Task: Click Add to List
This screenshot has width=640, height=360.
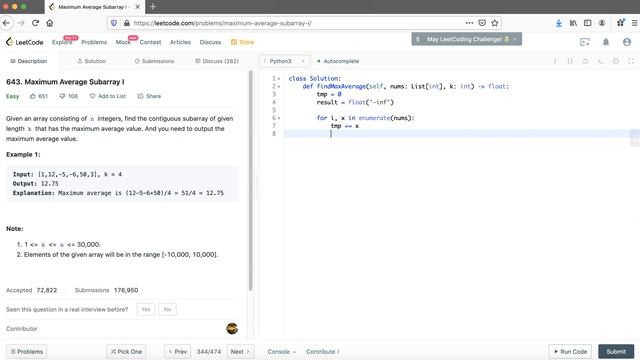Action: (x=108, y=96)
